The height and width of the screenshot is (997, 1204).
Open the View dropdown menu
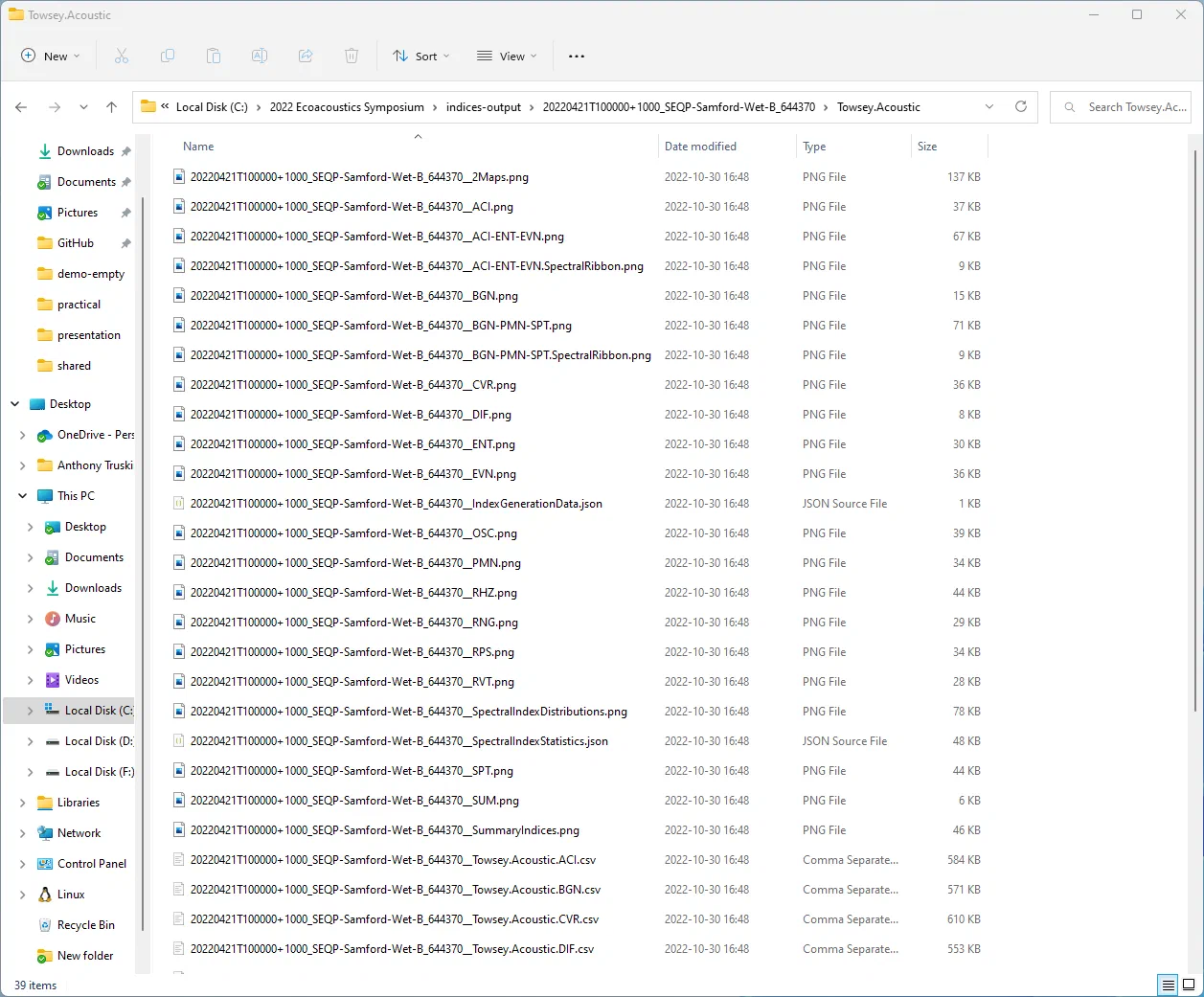[507, 56]
